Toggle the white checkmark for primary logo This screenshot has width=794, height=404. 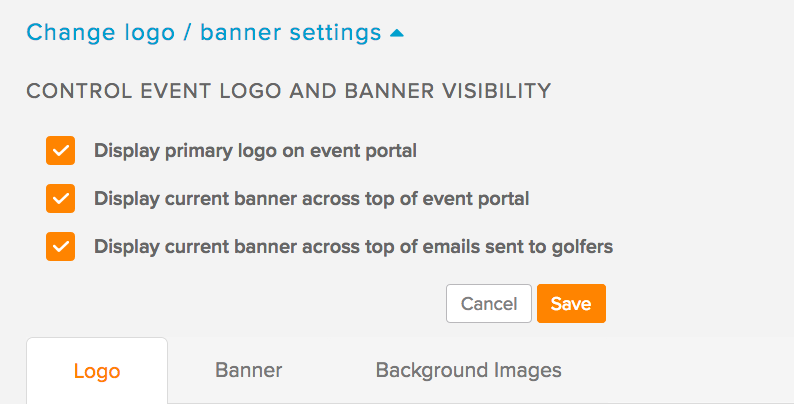tap(60, 150)
